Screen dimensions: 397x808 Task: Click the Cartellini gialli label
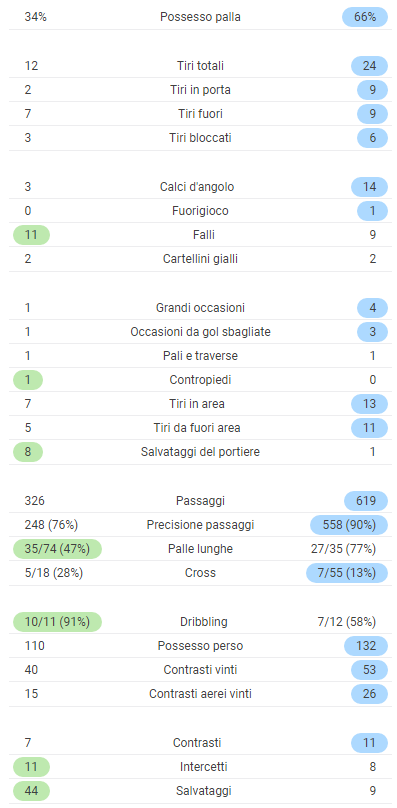click(x=200, y=259)
